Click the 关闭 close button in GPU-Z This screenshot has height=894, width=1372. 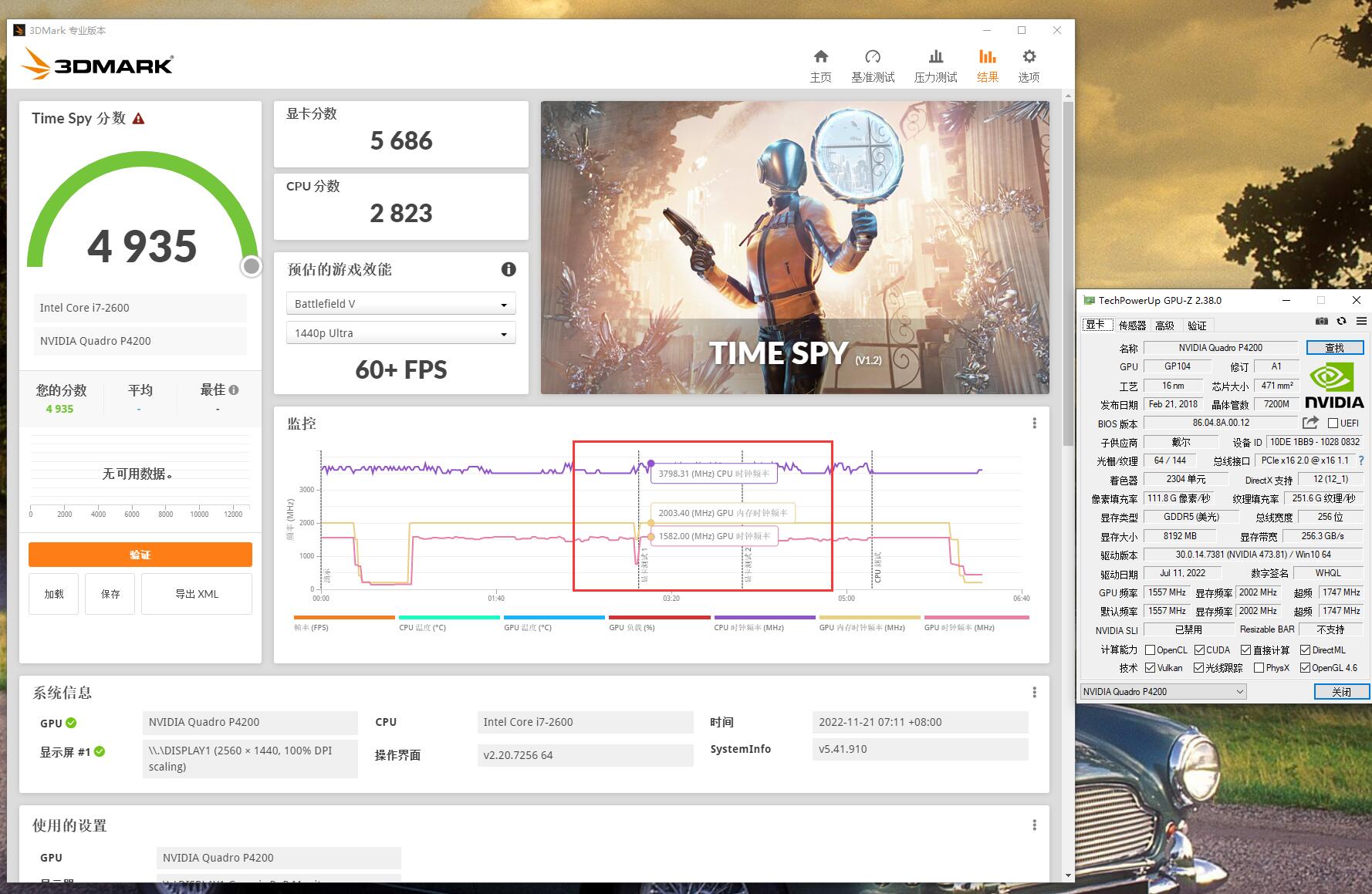click(x=1342, y=692)
